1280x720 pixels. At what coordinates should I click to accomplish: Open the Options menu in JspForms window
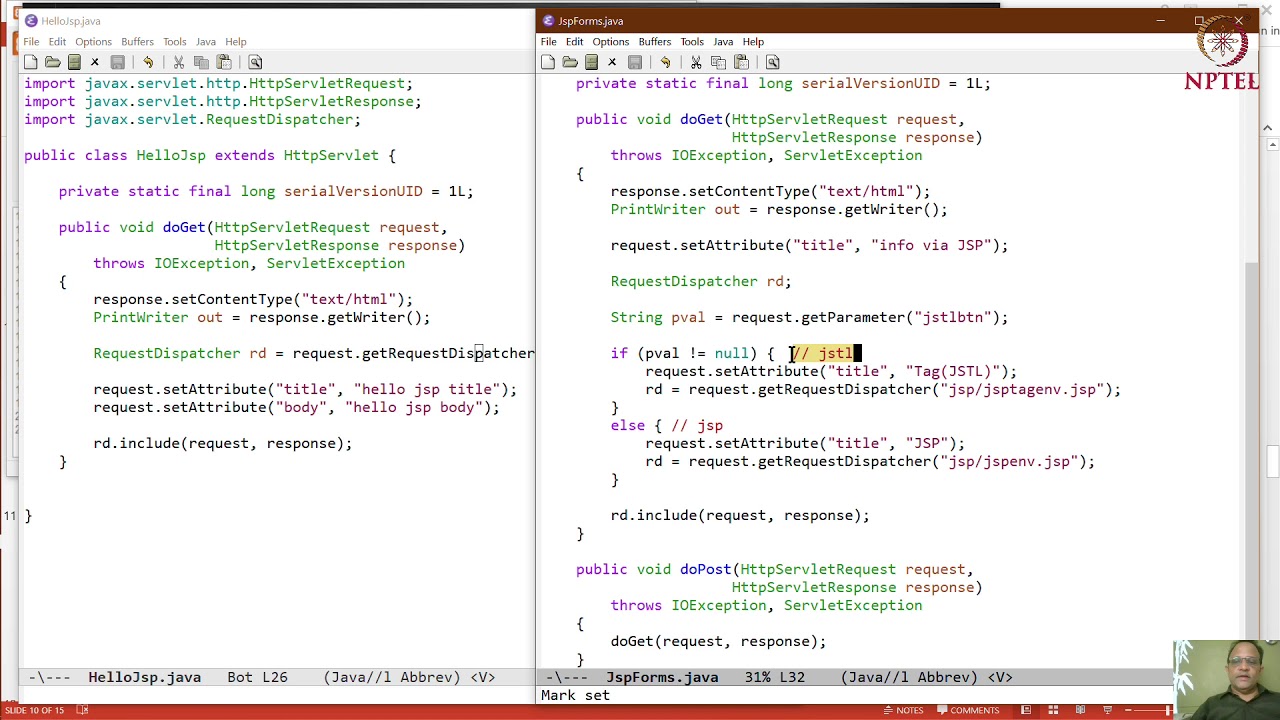pyautogui.click(x=610, y=42)
